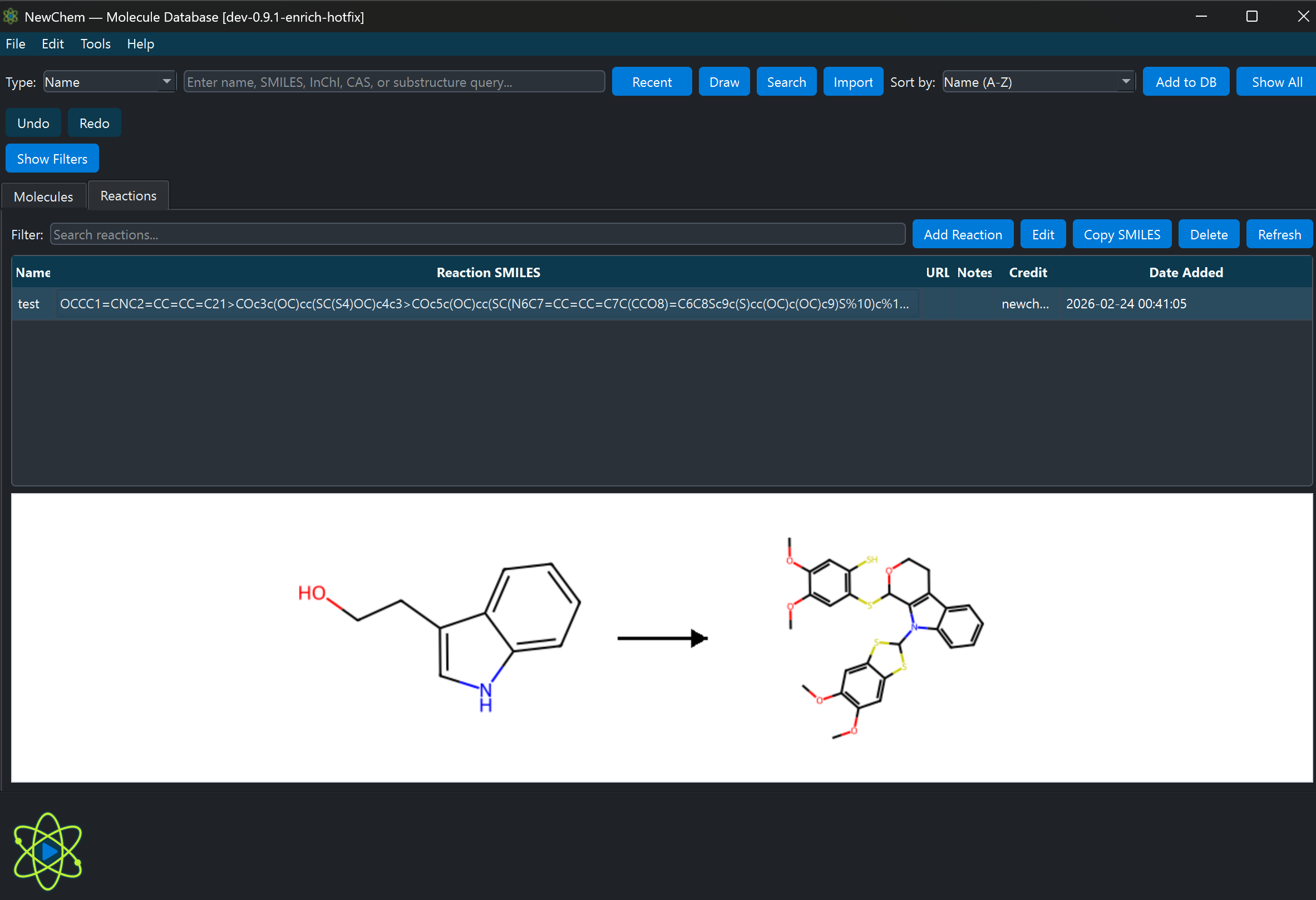Click Show Filters
Viewport: 1316px width, 900px height.
coord(52,158)
